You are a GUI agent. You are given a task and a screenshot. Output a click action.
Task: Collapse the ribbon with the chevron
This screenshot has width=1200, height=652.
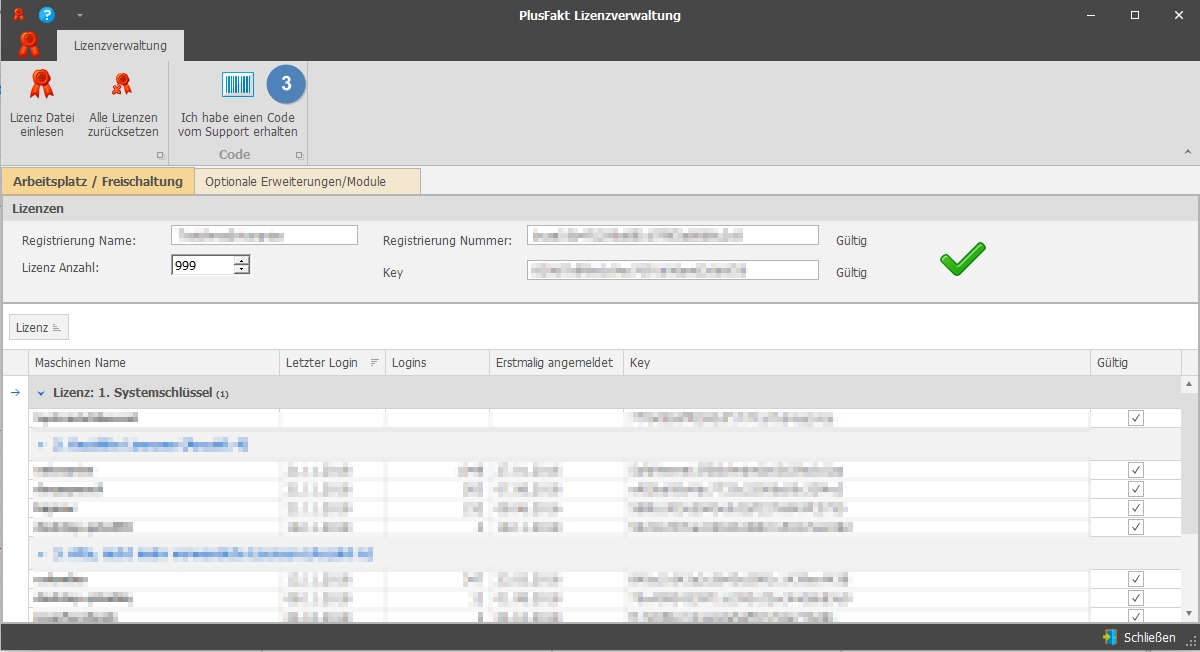pos(1188,152)
